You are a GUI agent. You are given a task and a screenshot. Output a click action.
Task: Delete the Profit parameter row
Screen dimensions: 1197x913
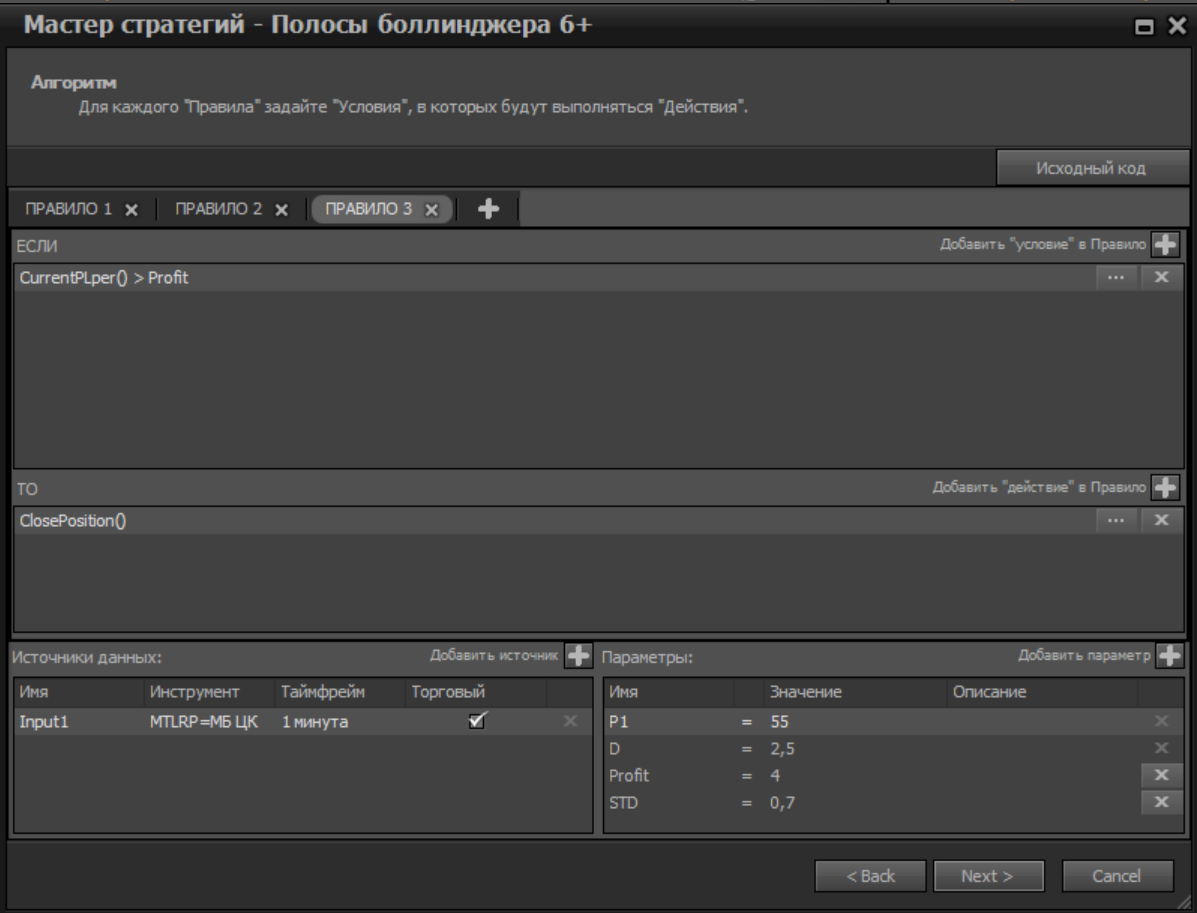(1161, 774)
